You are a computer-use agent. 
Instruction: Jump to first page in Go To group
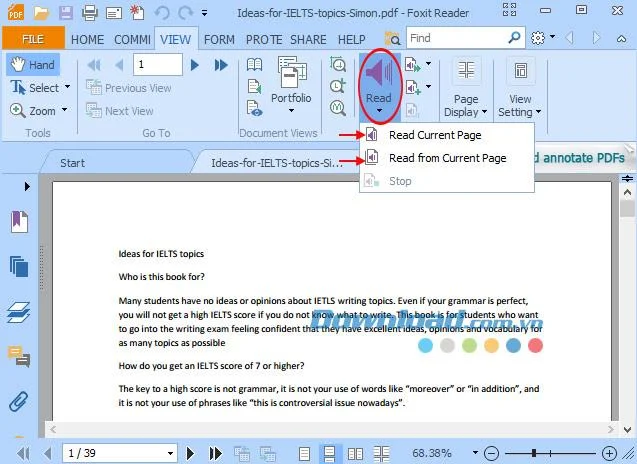click(x=94, y=65)
